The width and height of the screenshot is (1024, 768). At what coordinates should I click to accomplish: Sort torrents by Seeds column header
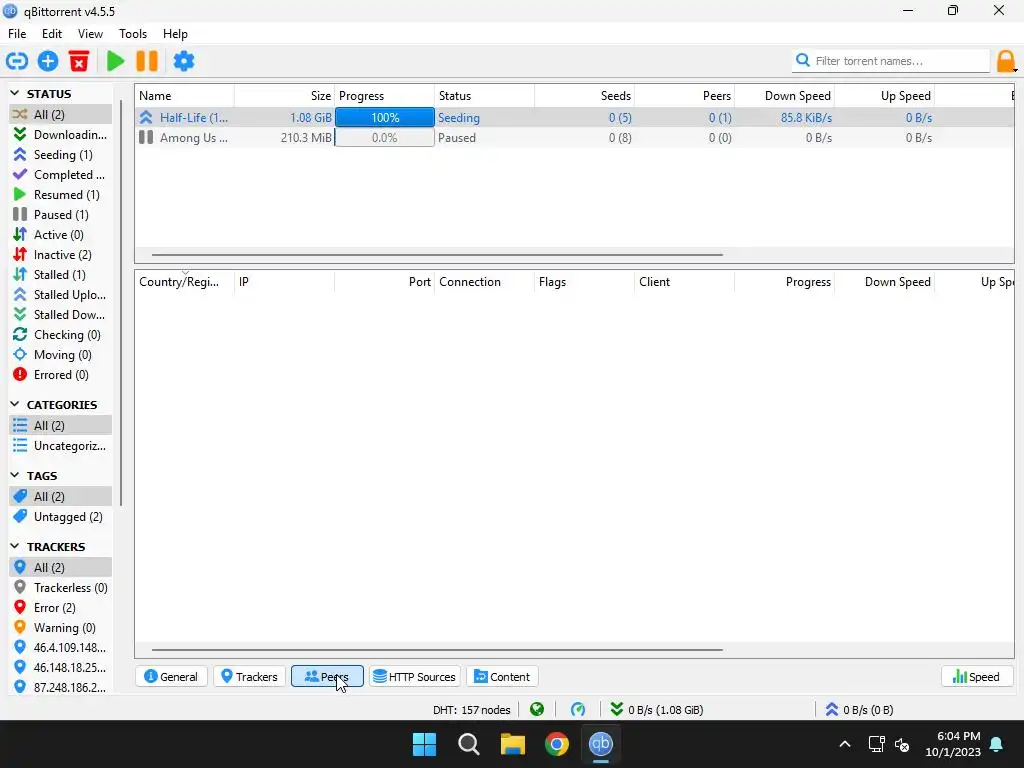point(584,96)
